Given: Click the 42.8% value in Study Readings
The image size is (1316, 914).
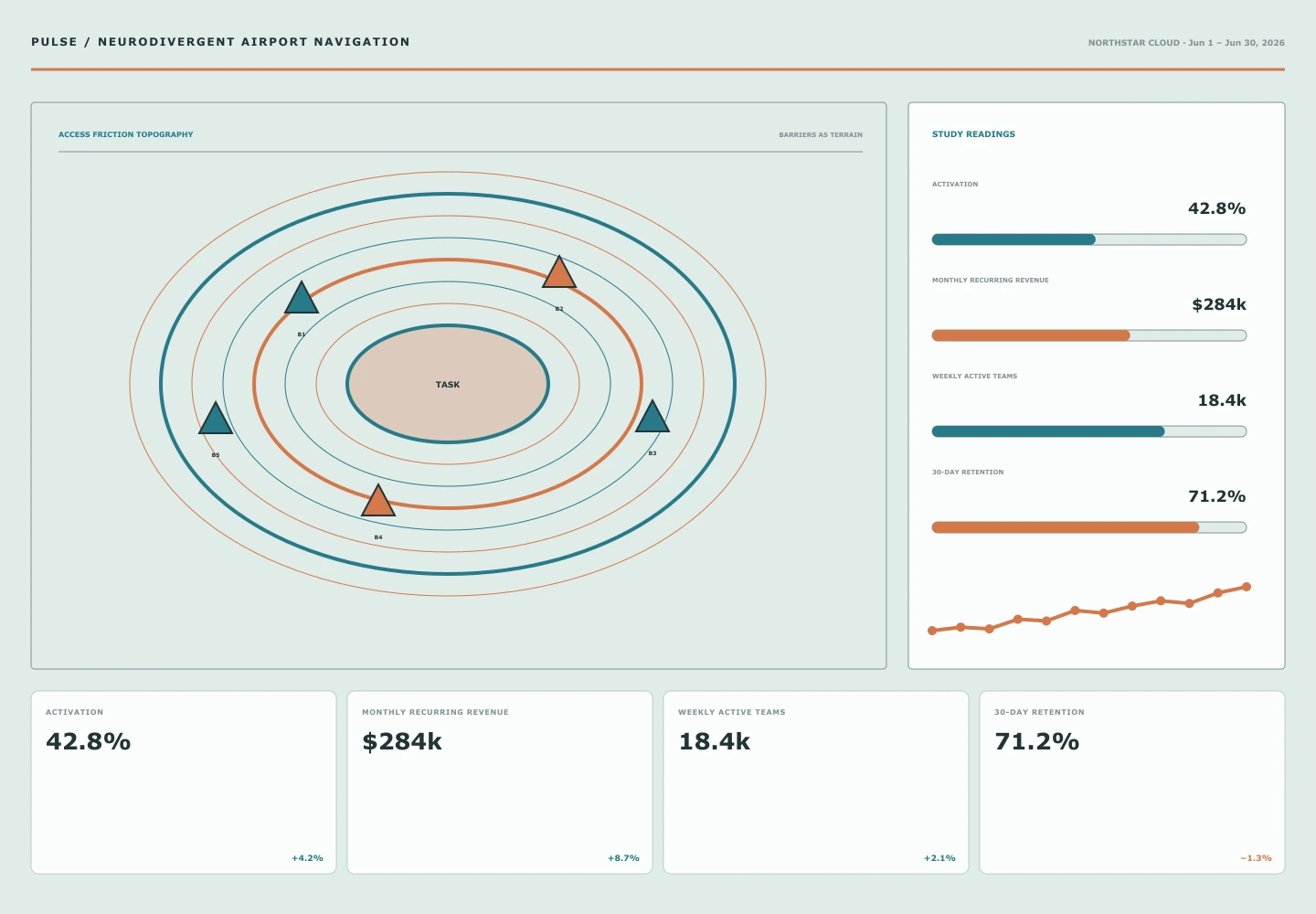Looking at the screenshot, I should click(x=1216, y=208).
